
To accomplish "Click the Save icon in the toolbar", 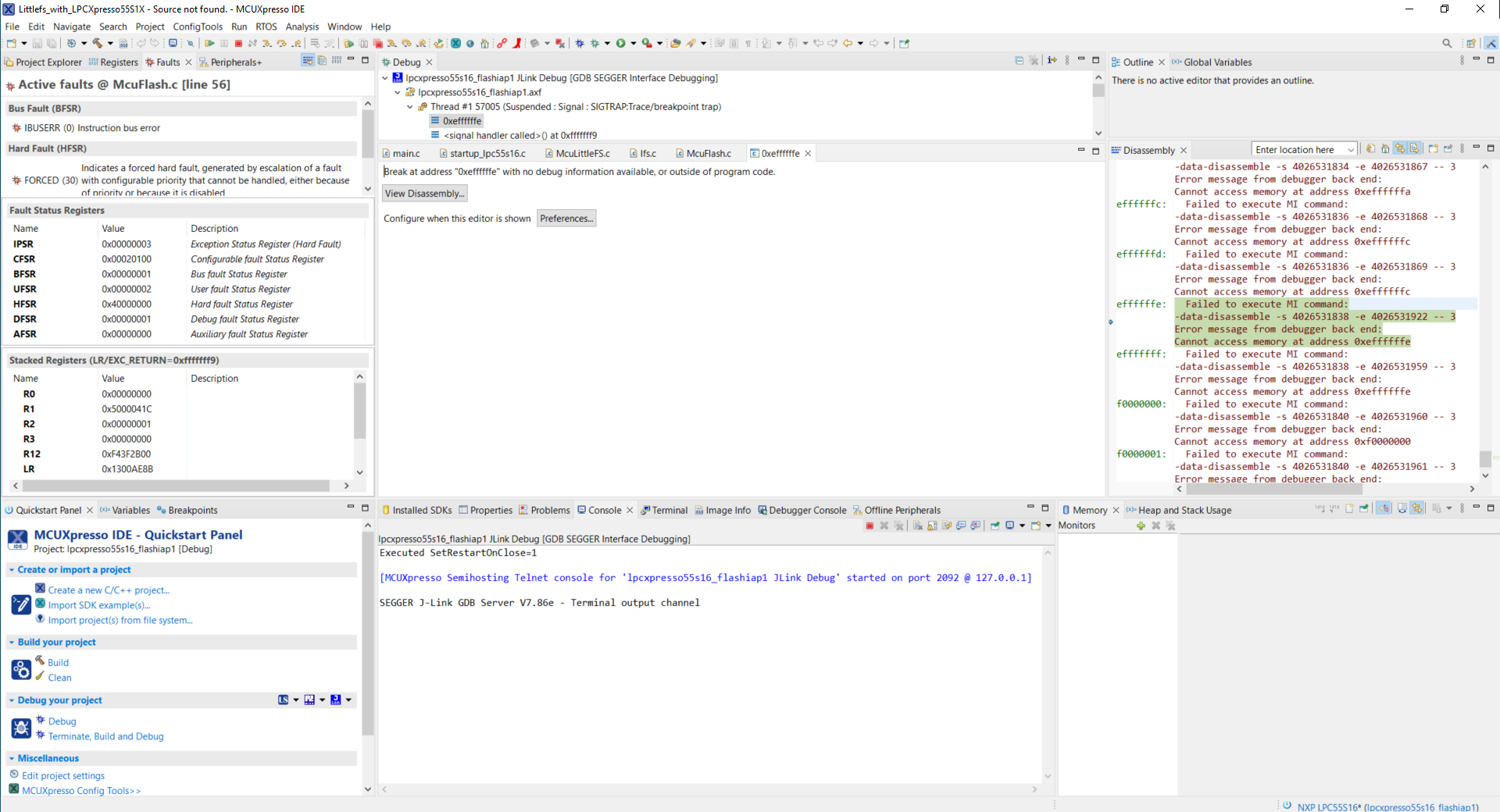I will point(37,44).
